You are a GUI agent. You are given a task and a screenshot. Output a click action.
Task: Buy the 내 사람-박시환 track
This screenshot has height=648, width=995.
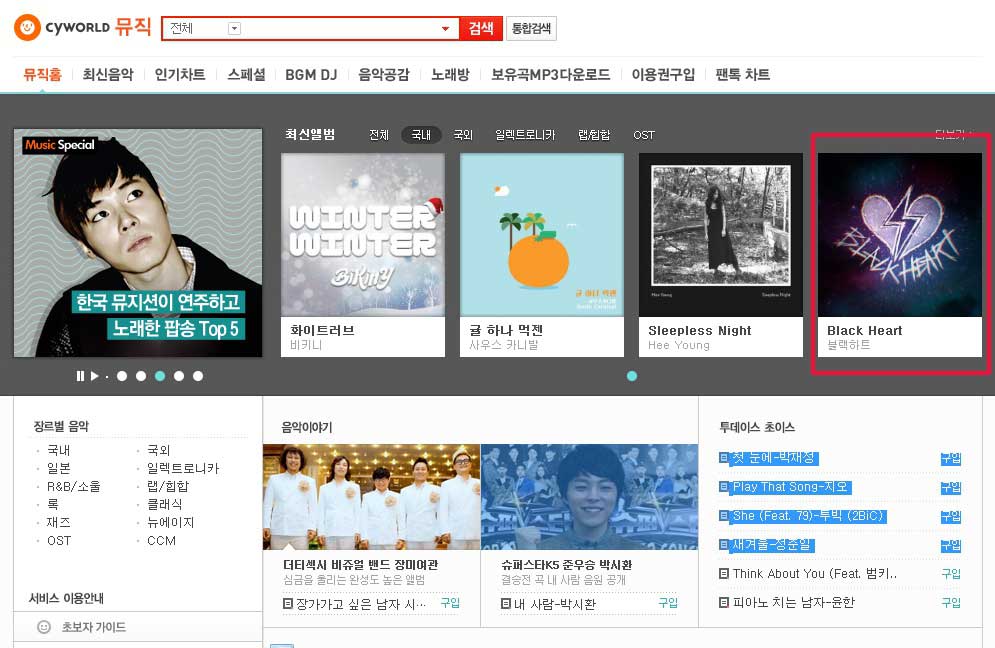(668, 603)
